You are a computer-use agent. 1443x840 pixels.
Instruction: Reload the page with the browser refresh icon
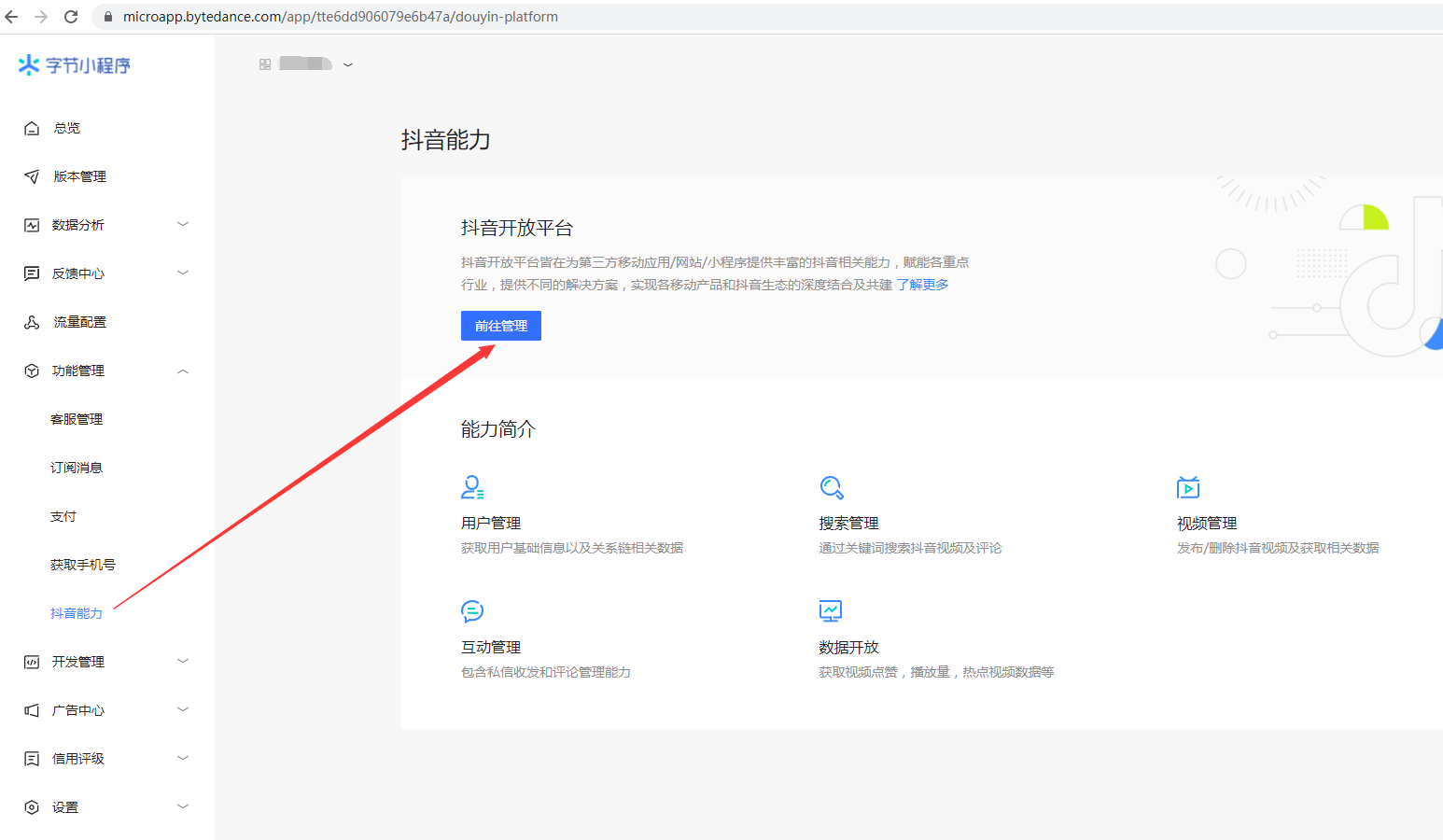tap(71, 17)
